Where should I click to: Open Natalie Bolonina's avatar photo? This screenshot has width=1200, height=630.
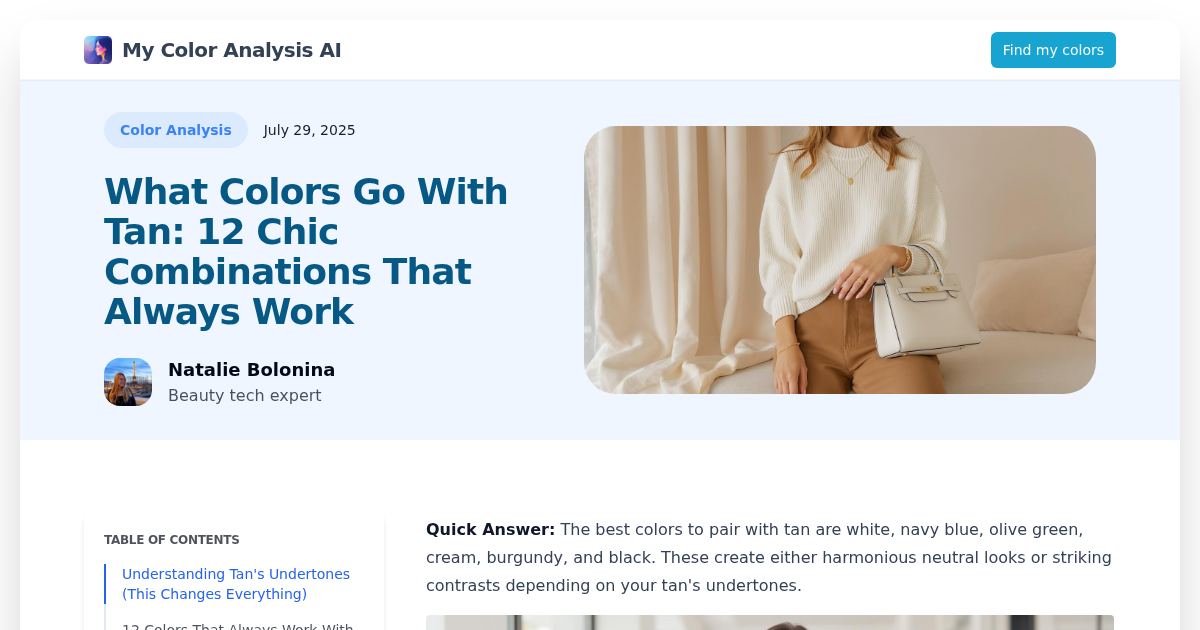tap(128, 382)
